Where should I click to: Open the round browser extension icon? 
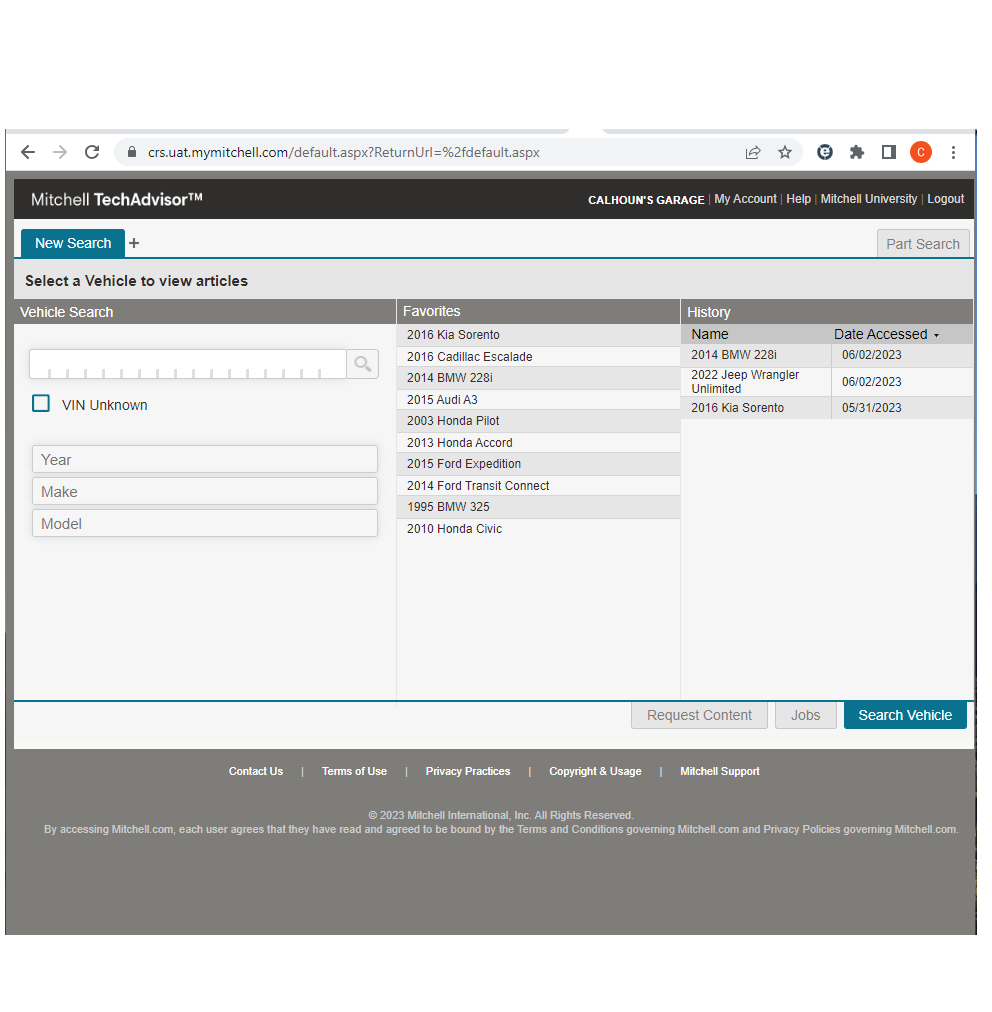click(825, 152)
